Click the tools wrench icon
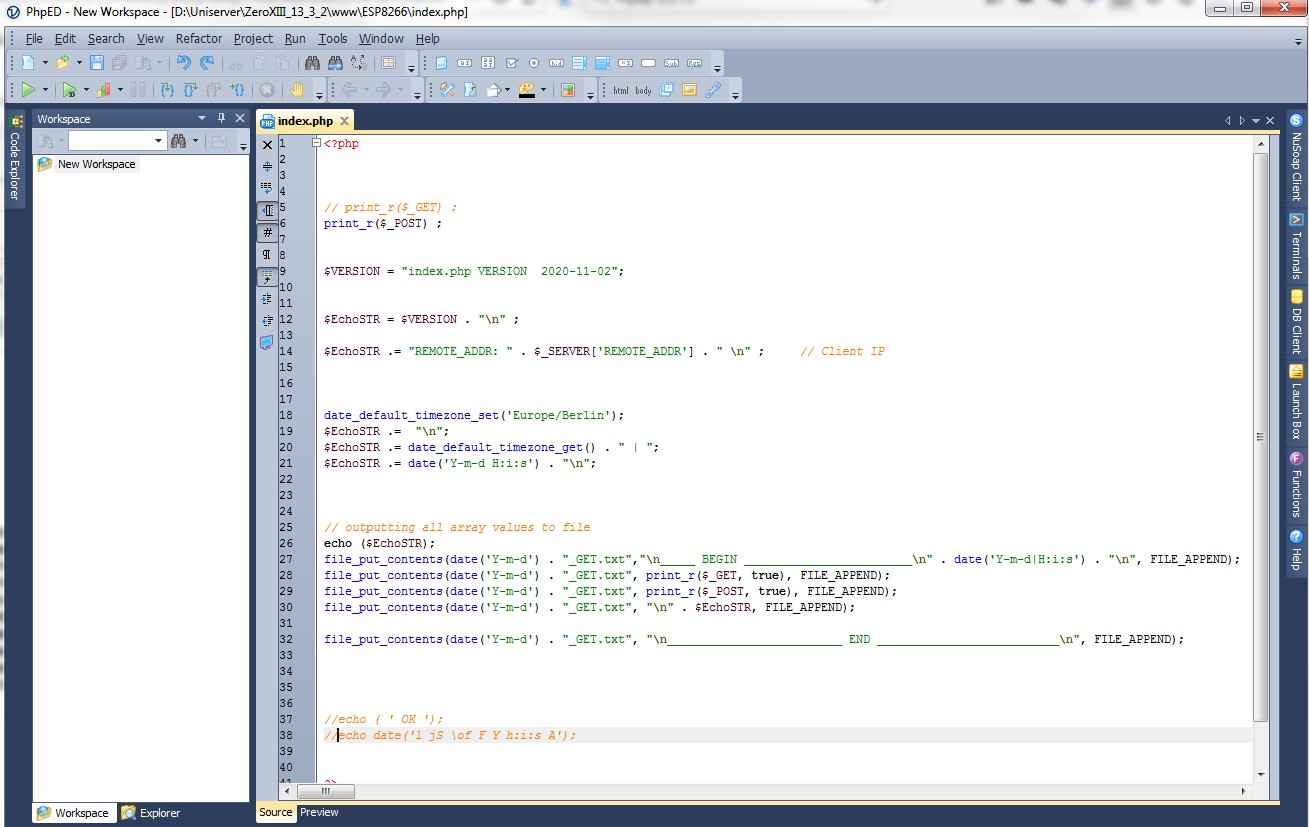The image size is (1309, 827). (447, 90)
